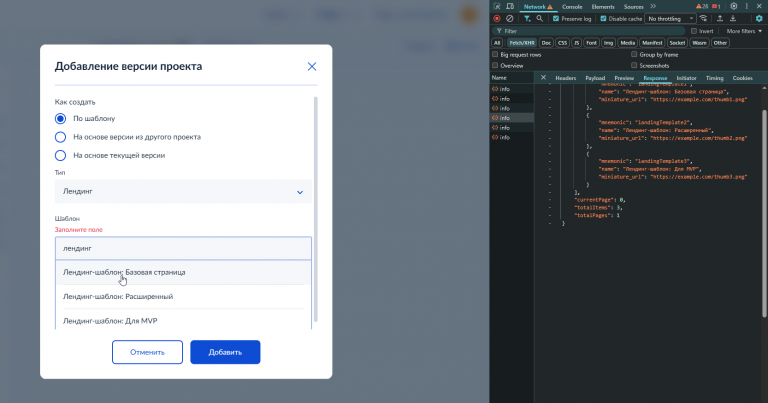
Task: Uncheck Preserve log checkbox
Action: click(556, 19)
